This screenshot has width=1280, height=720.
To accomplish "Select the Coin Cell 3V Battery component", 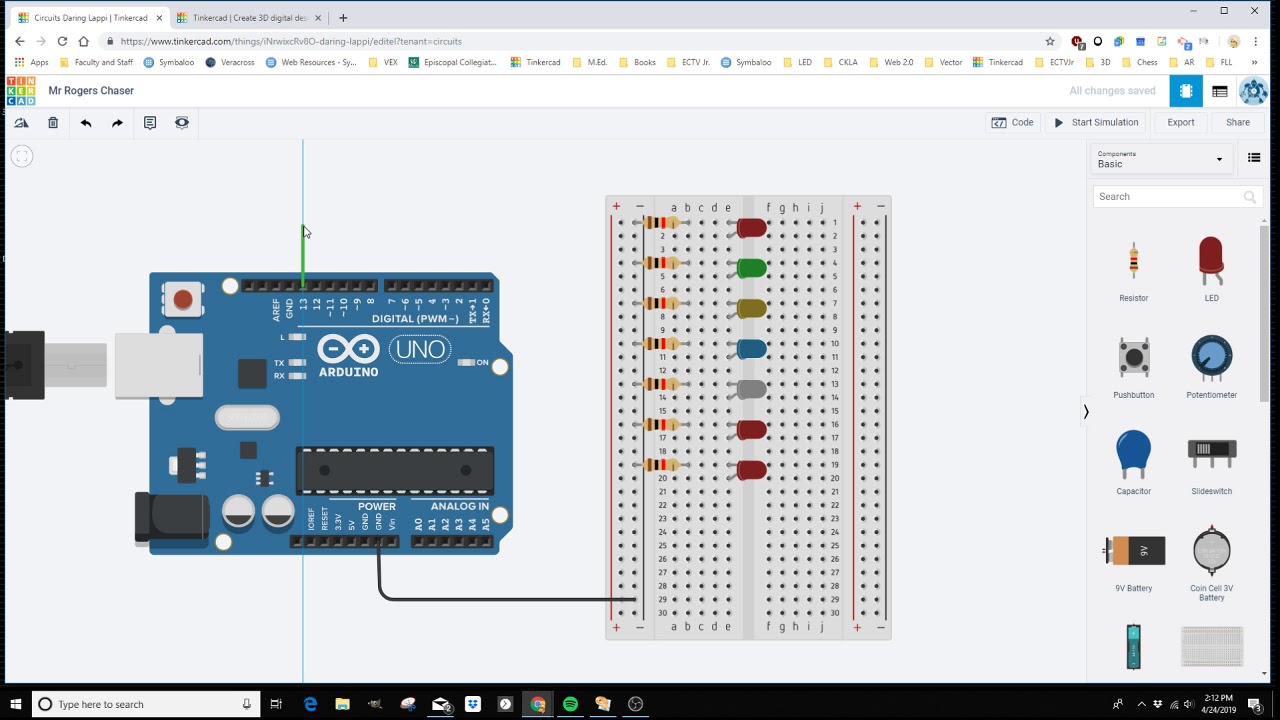I will pyautogui.click(x=1211, y=563).
